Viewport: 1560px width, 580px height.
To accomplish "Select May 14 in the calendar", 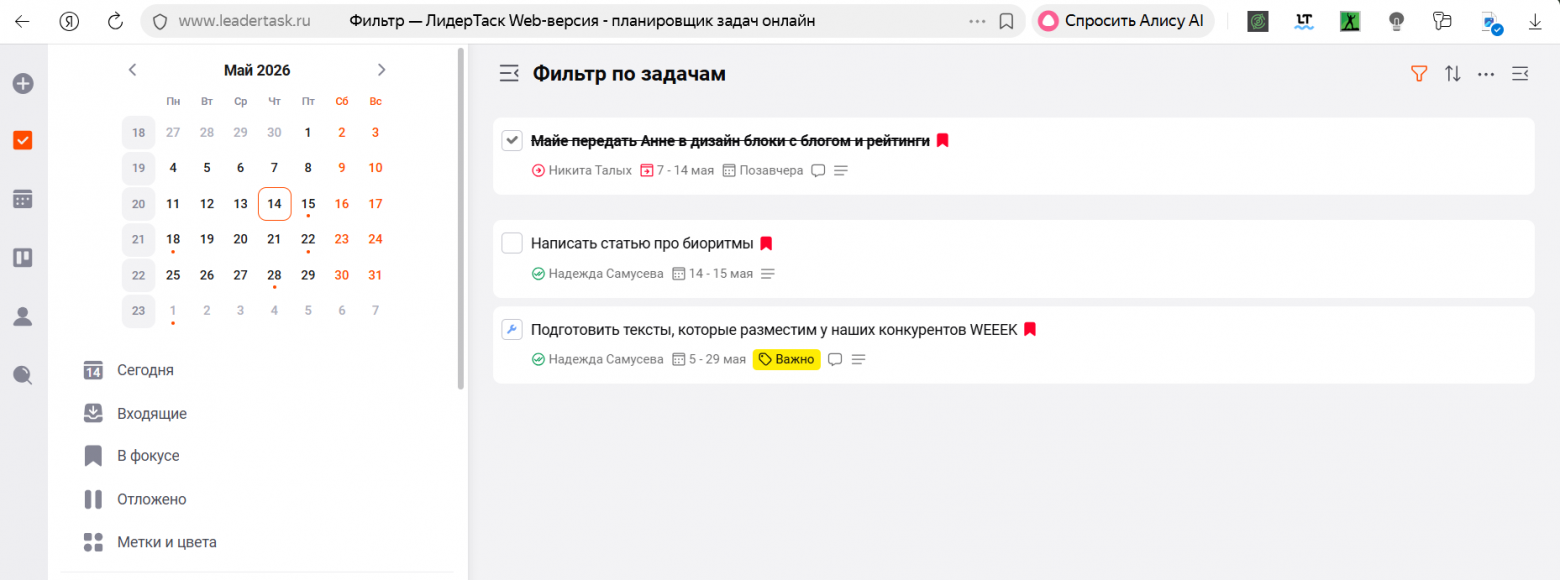I will 274,204.
